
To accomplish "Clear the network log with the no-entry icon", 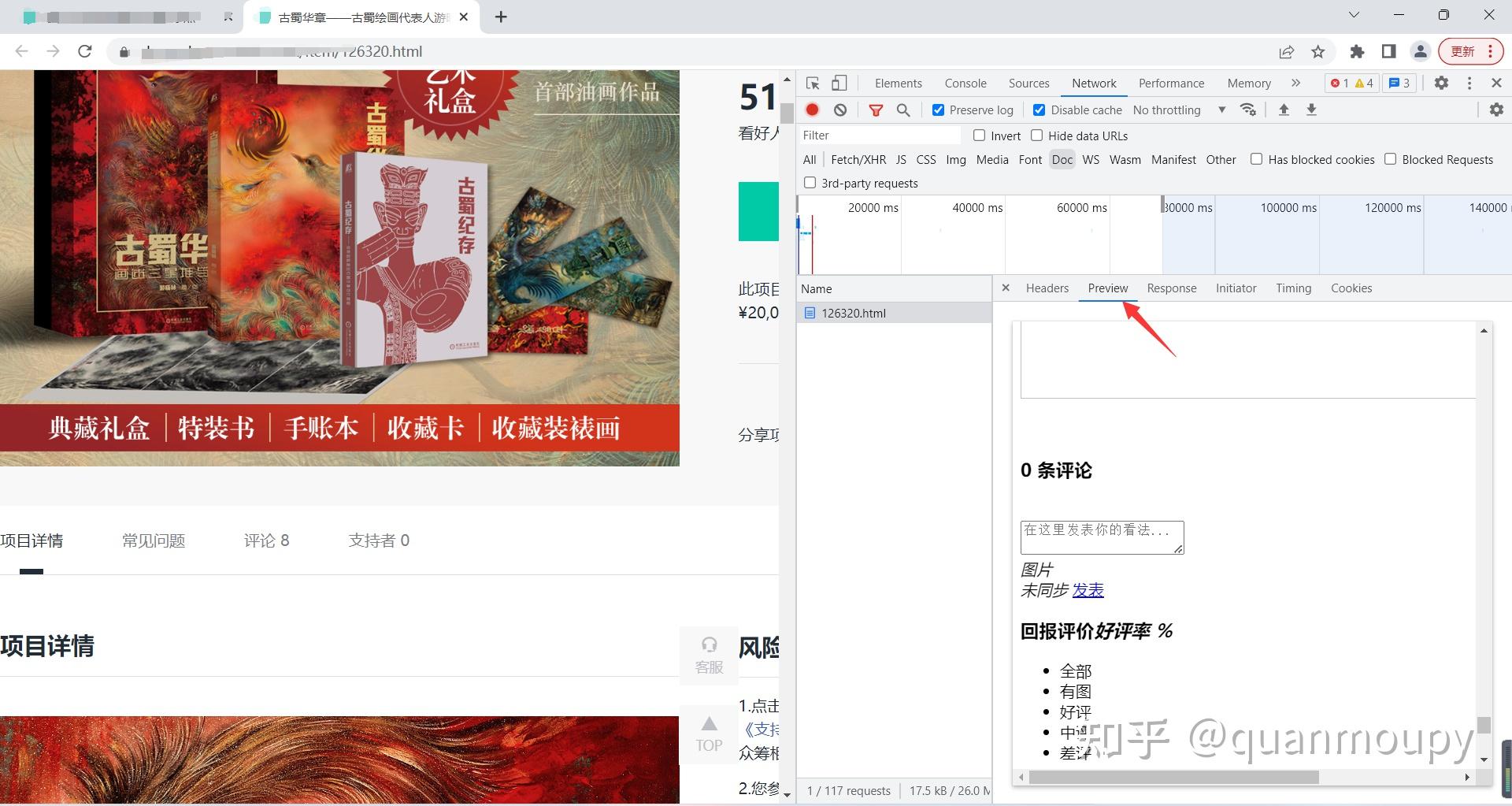I will (x=839, y=110).
